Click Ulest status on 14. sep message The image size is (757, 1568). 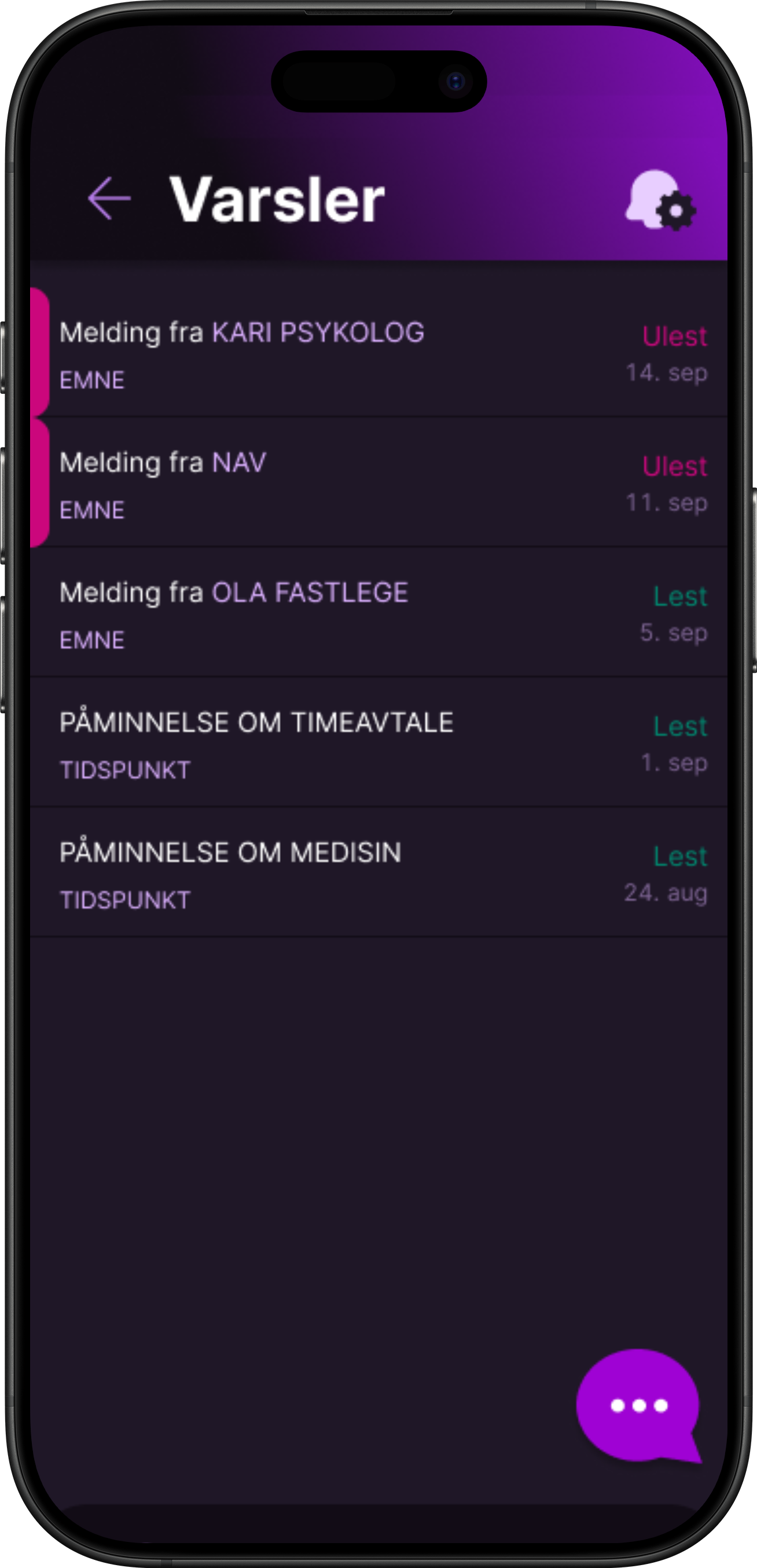click(x=674, y=336)
